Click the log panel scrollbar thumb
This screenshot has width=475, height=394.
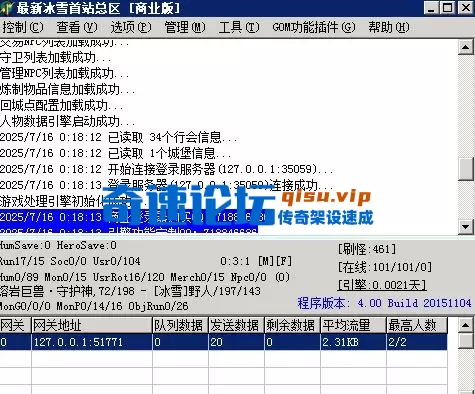coord(466,169)
